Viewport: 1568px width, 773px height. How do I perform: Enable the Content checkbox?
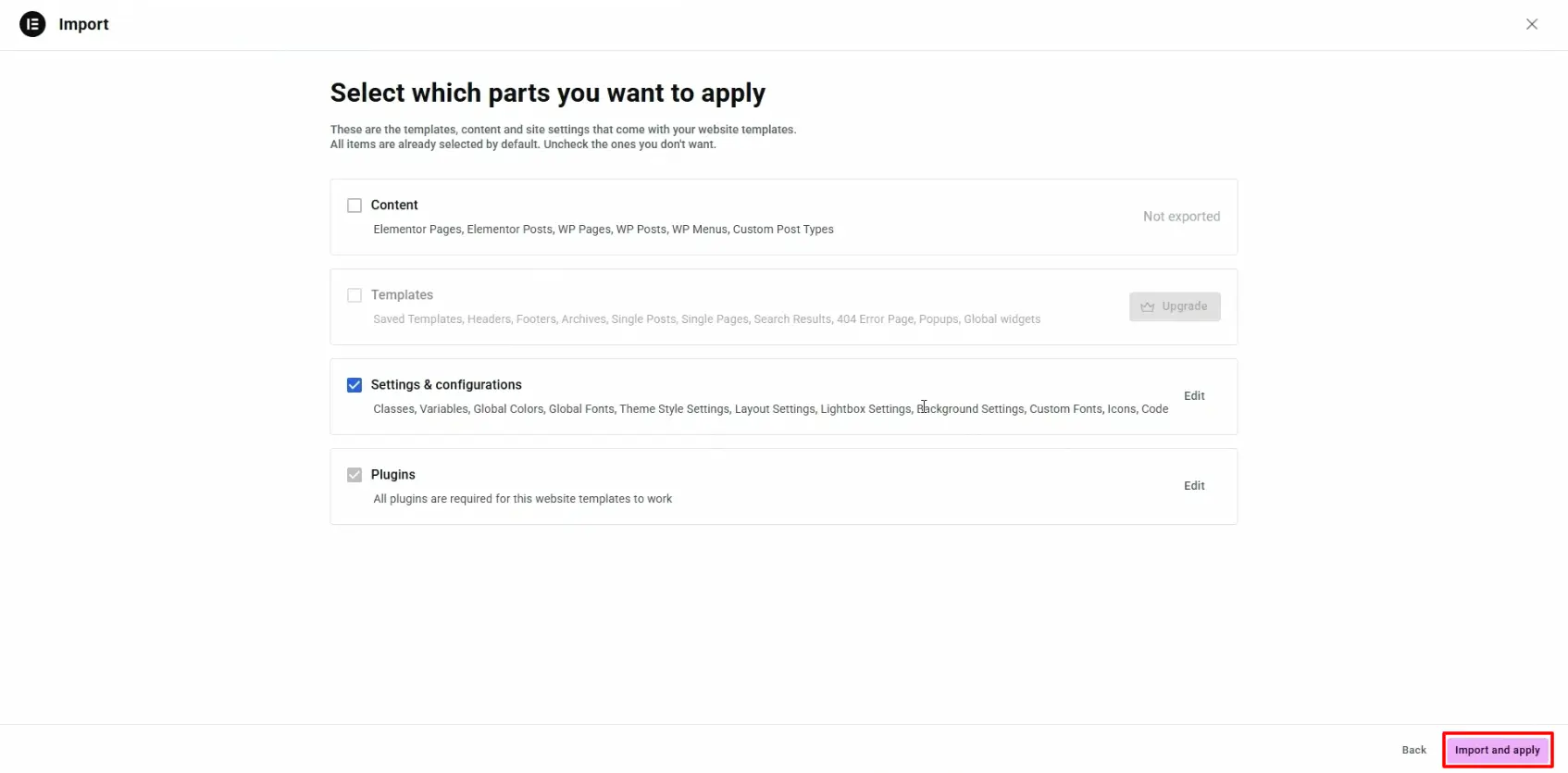355,206
